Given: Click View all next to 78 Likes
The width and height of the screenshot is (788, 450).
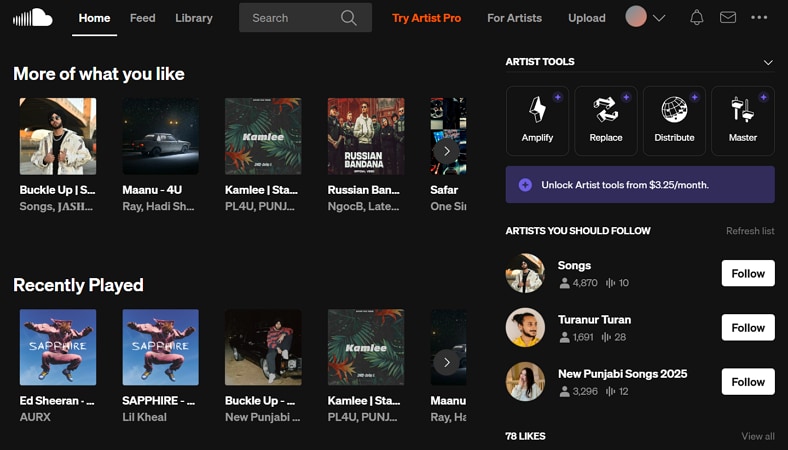Looking at the screenshot, I should click(757, 436).
